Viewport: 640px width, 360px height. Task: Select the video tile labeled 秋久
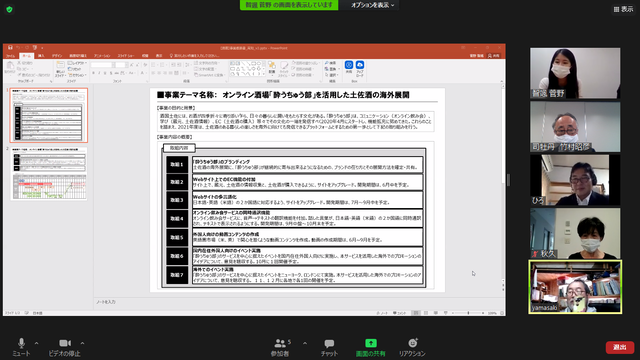tap(575, 233)
